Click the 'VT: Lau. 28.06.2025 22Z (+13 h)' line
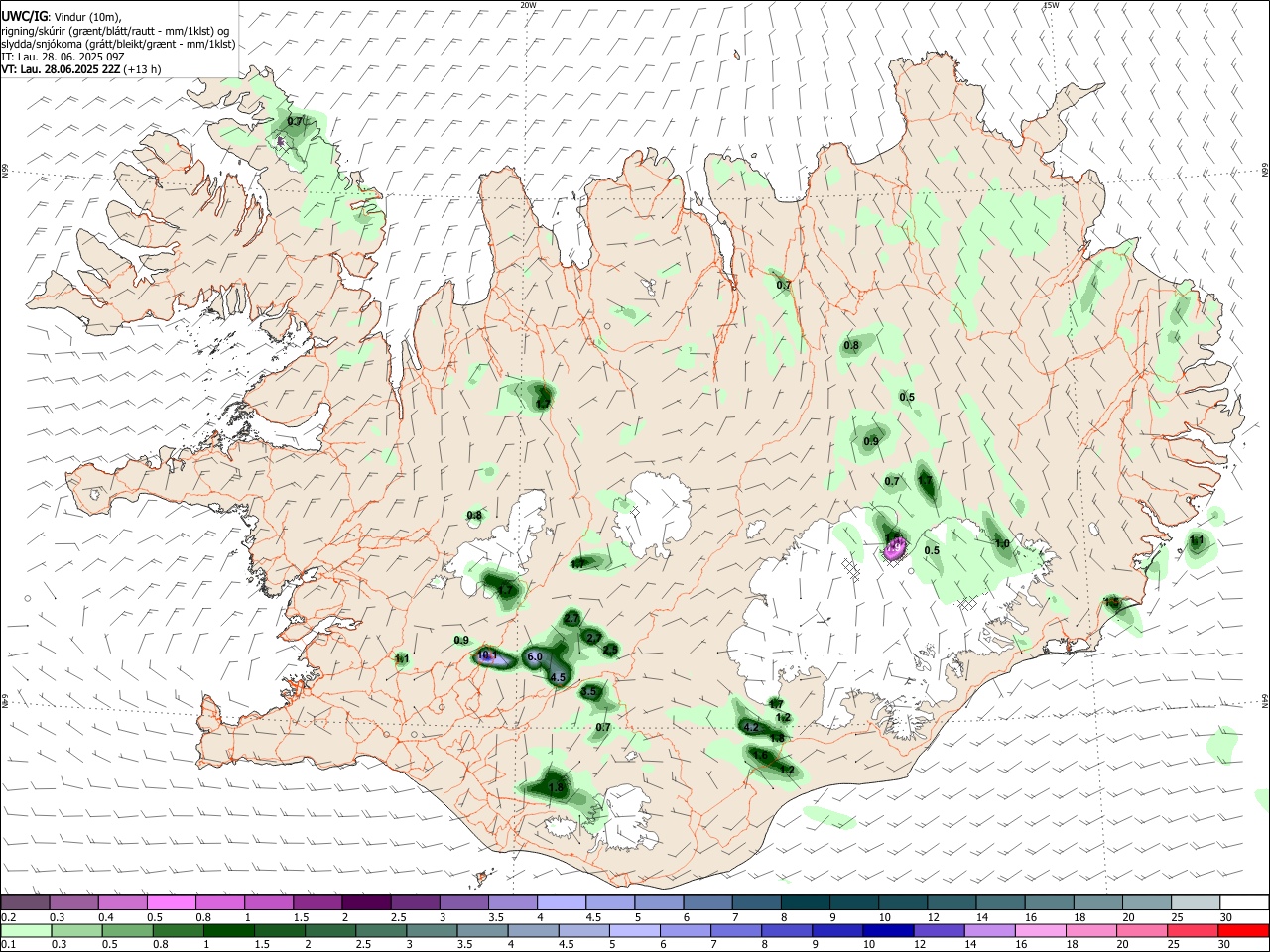 coord(81,69)
